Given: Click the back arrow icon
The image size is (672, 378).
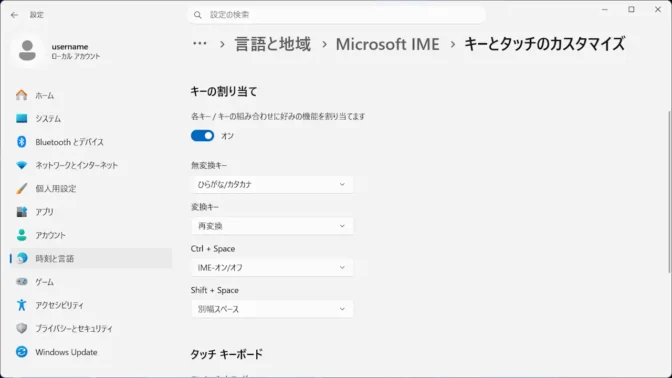Looking at the screenshot, I should pyautogui.click(x=15, y=15).
